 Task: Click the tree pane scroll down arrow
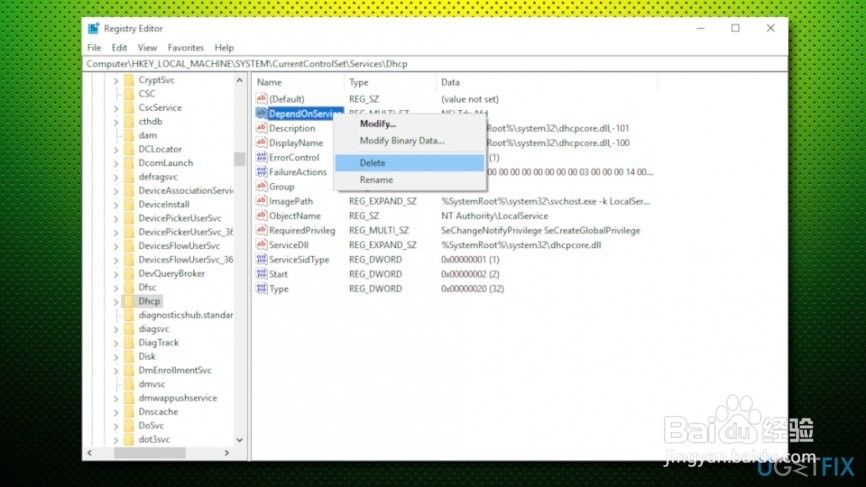click(x=240, y=440)
